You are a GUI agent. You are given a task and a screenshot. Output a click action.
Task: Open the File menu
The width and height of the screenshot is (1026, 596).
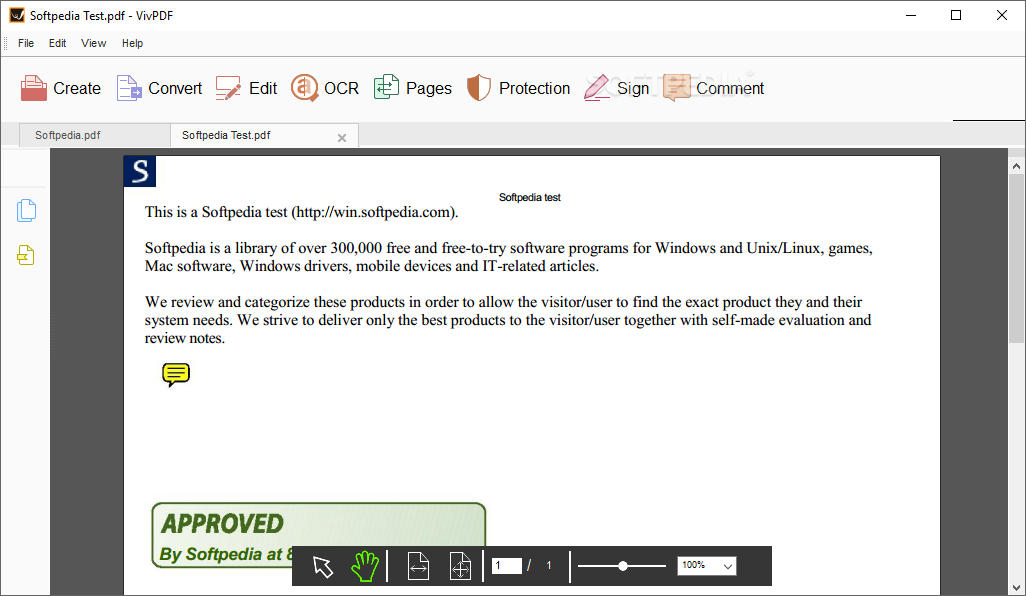(26, 43)
